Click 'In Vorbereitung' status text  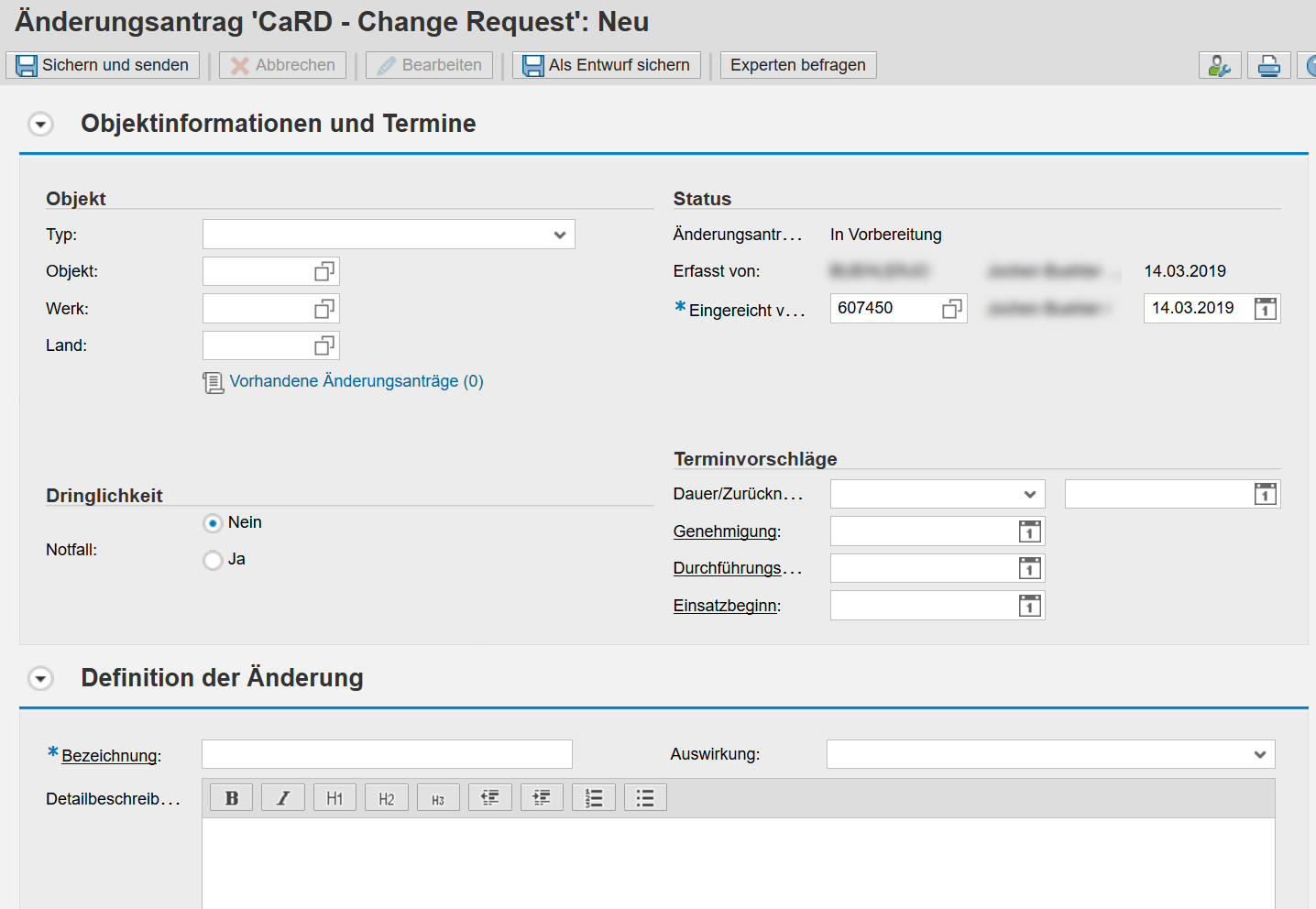point(886,235)
